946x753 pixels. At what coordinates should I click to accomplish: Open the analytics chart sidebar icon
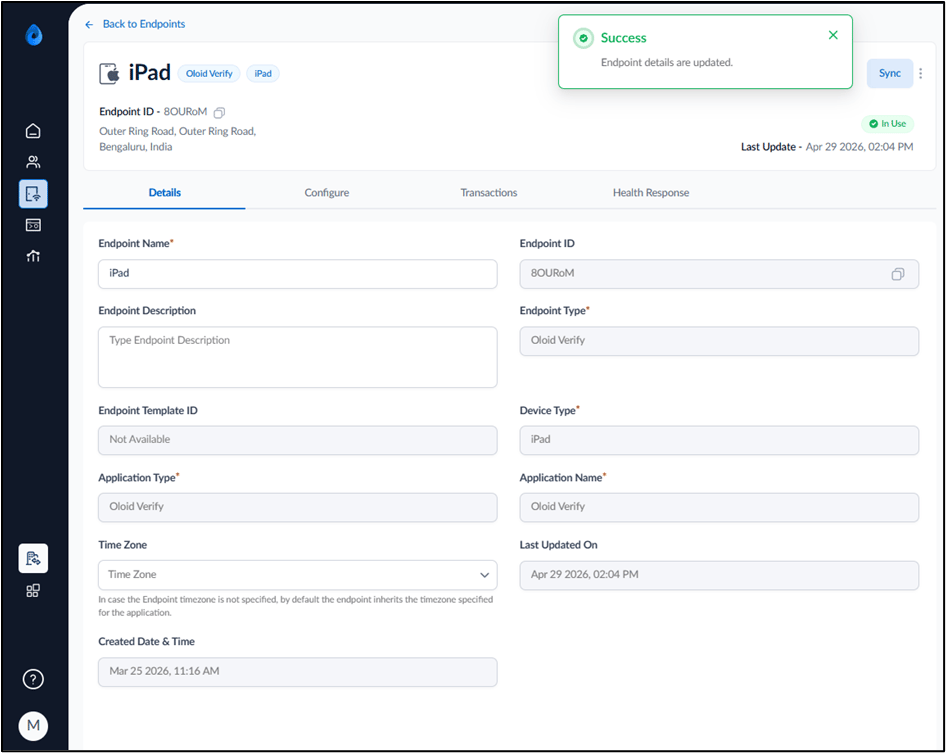[33, 256]
